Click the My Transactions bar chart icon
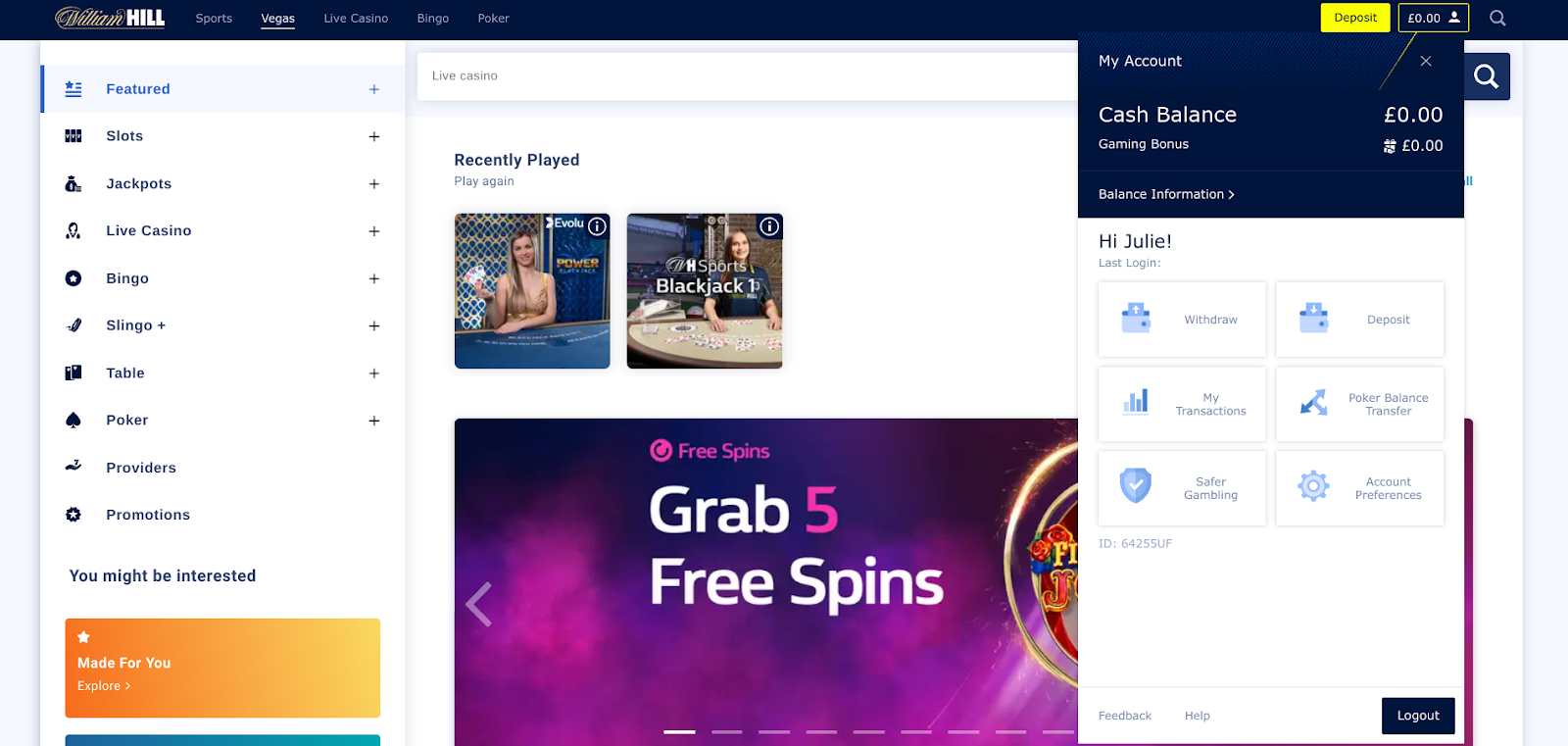The height and width of the screenshot is (746, 1568). coord(1136,402)
